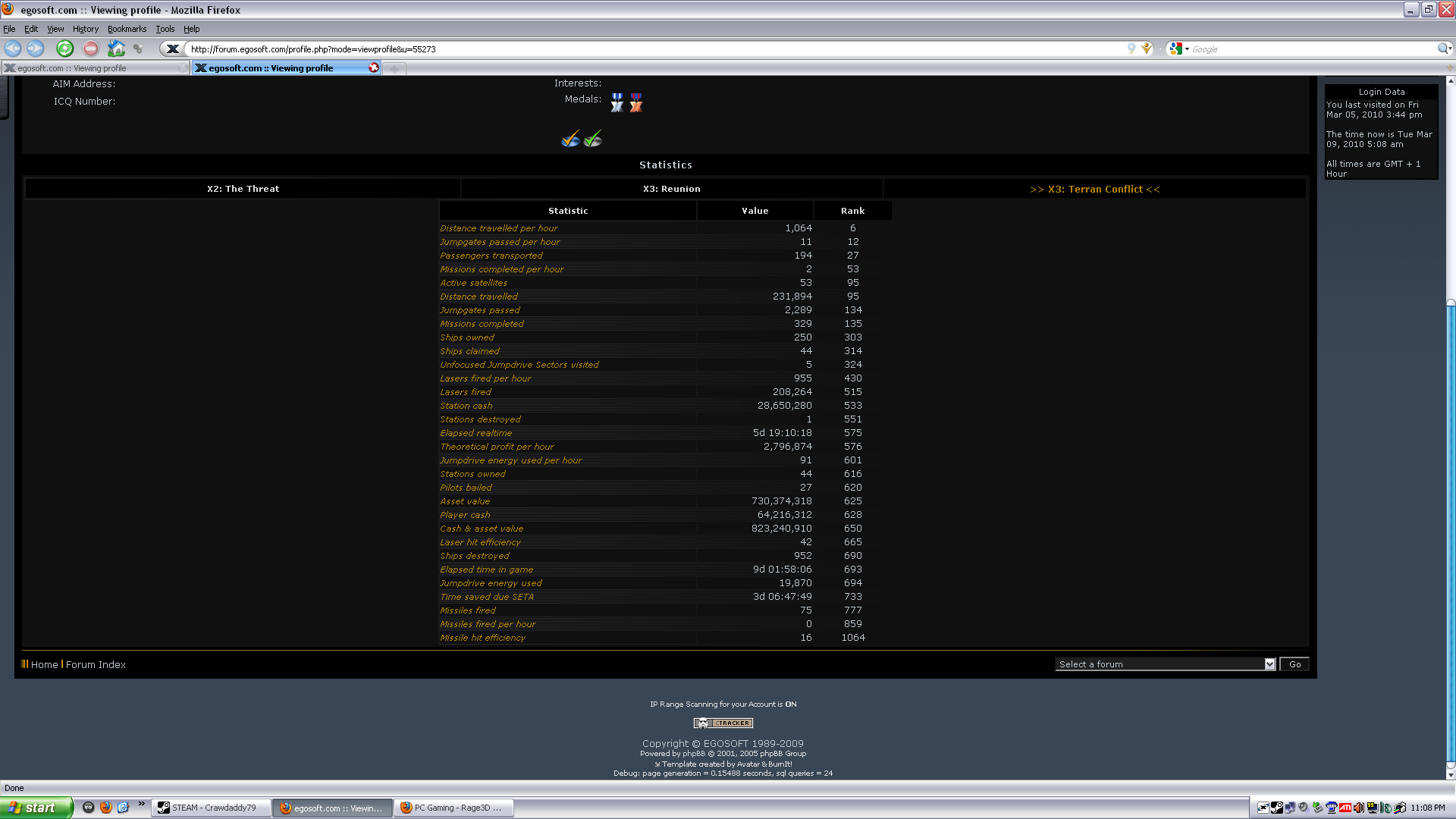This screenshot has height=819, width=1456.
Task: Click 'Cash & asset value' statistic row
Action: tap(665, 529)
